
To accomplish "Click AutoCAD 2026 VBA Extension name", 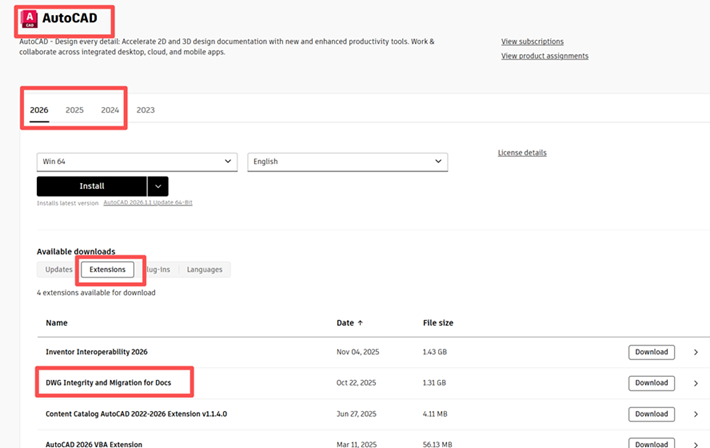I will coord(94,444).
